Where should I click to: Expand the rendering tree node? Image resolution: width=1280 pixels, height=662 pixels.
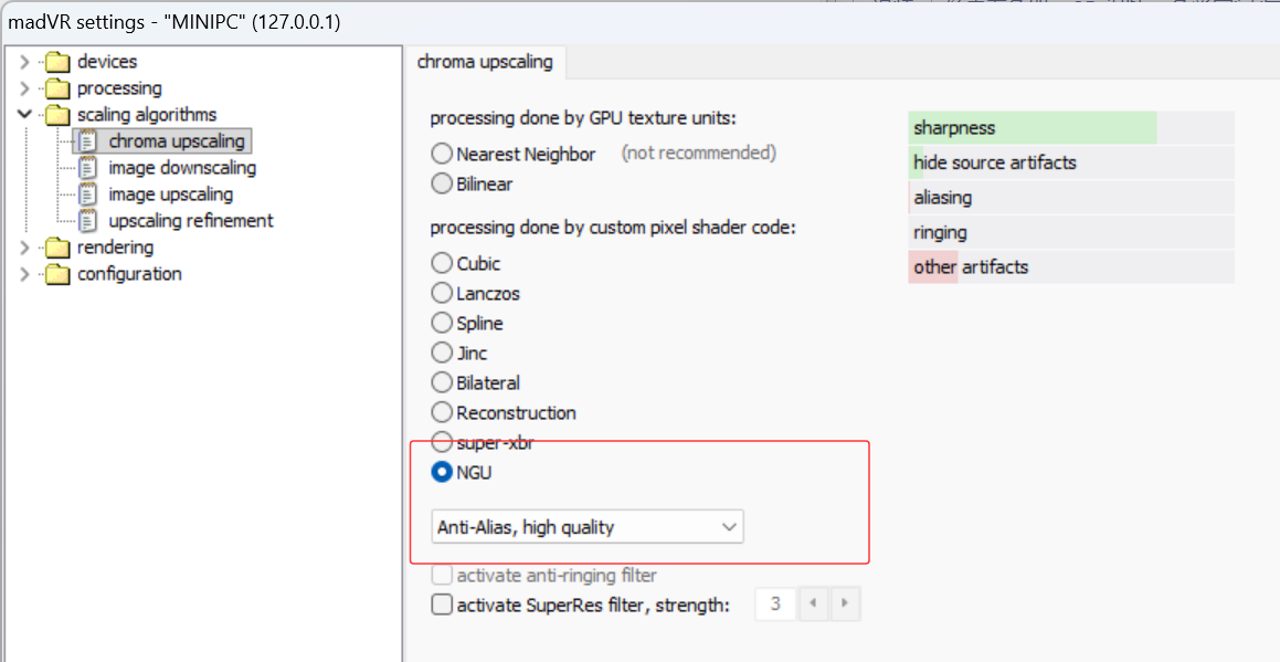[25, 248]
